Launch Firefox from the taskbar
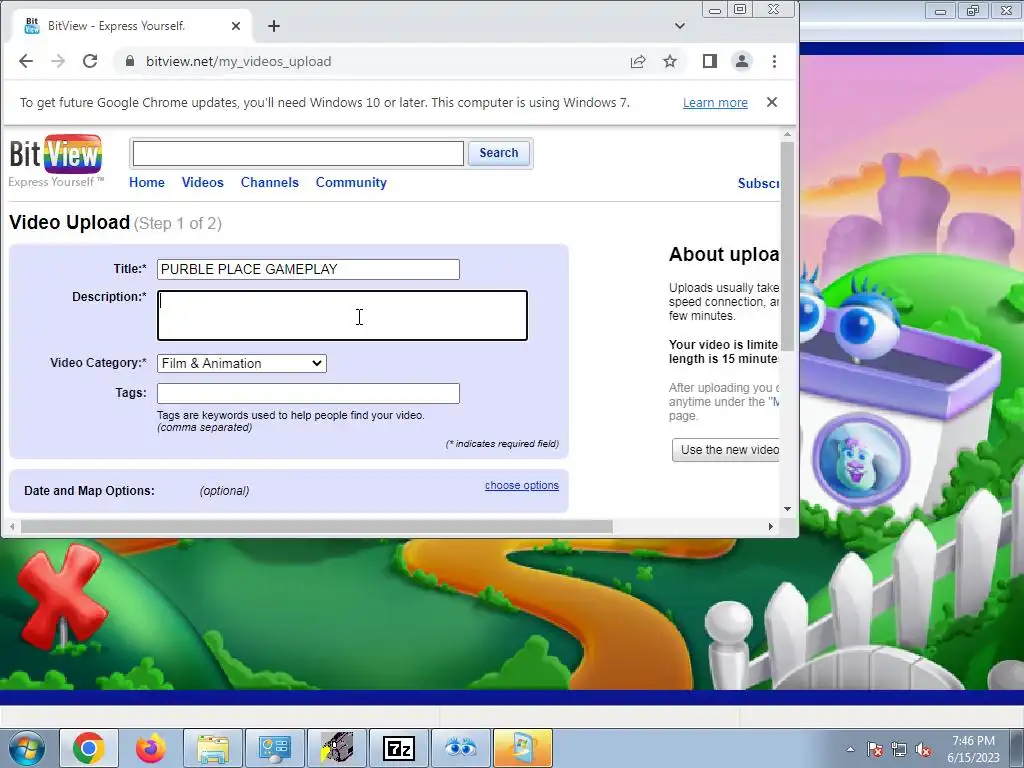This screenshot has width=1024, height=768. pyautogui.click(x=151, y=748)
